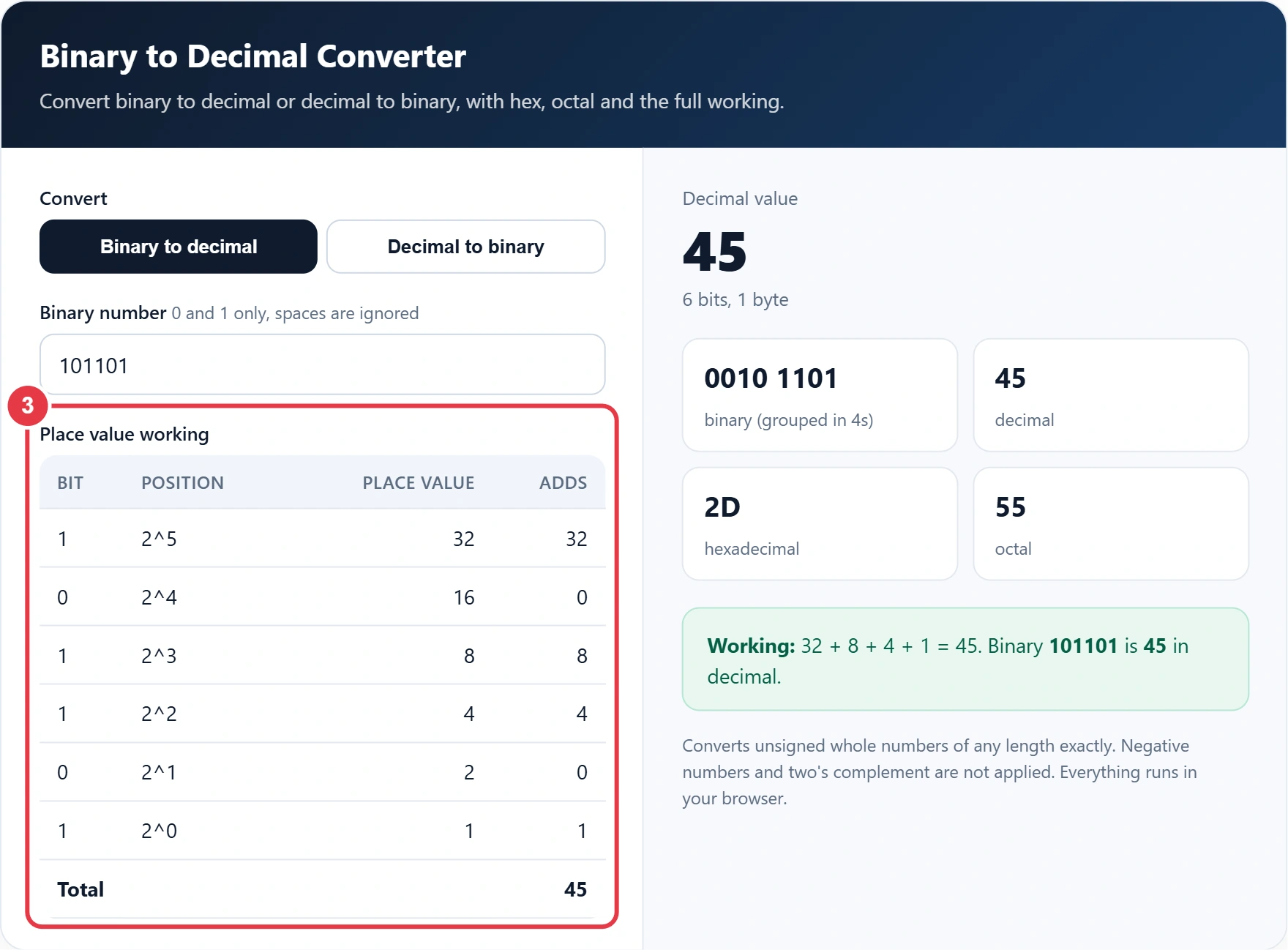Click the note about unsigned whole numbers
The width and height of the screenshot is (1288, 950).
[940, 772]
